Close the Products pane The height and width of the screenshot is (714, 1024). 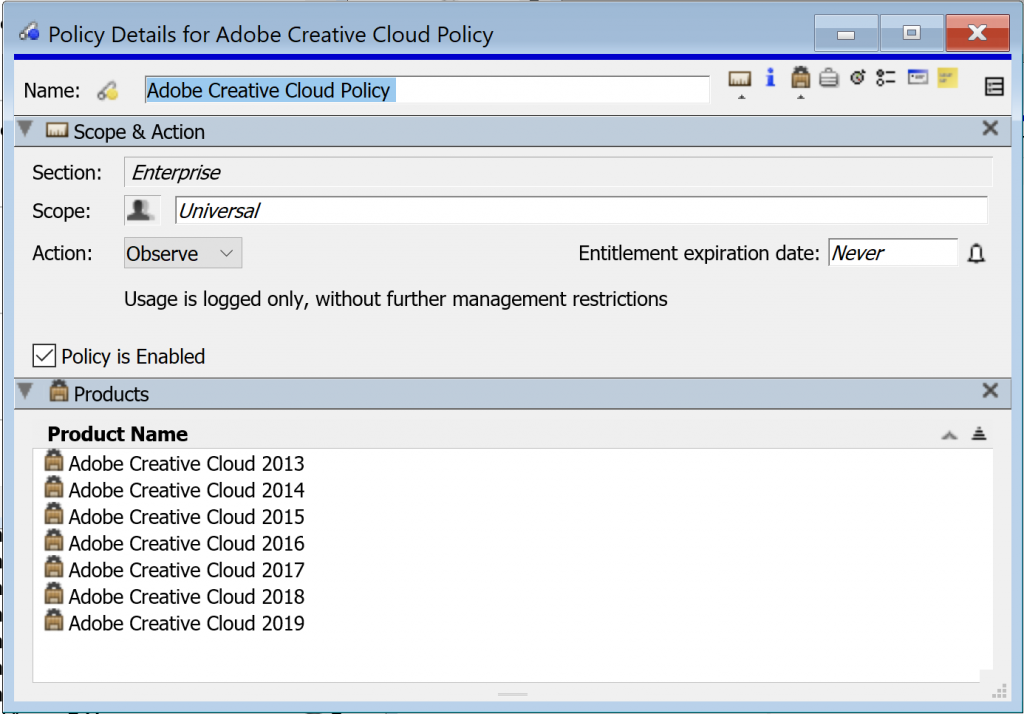click(x=990, y=391)
